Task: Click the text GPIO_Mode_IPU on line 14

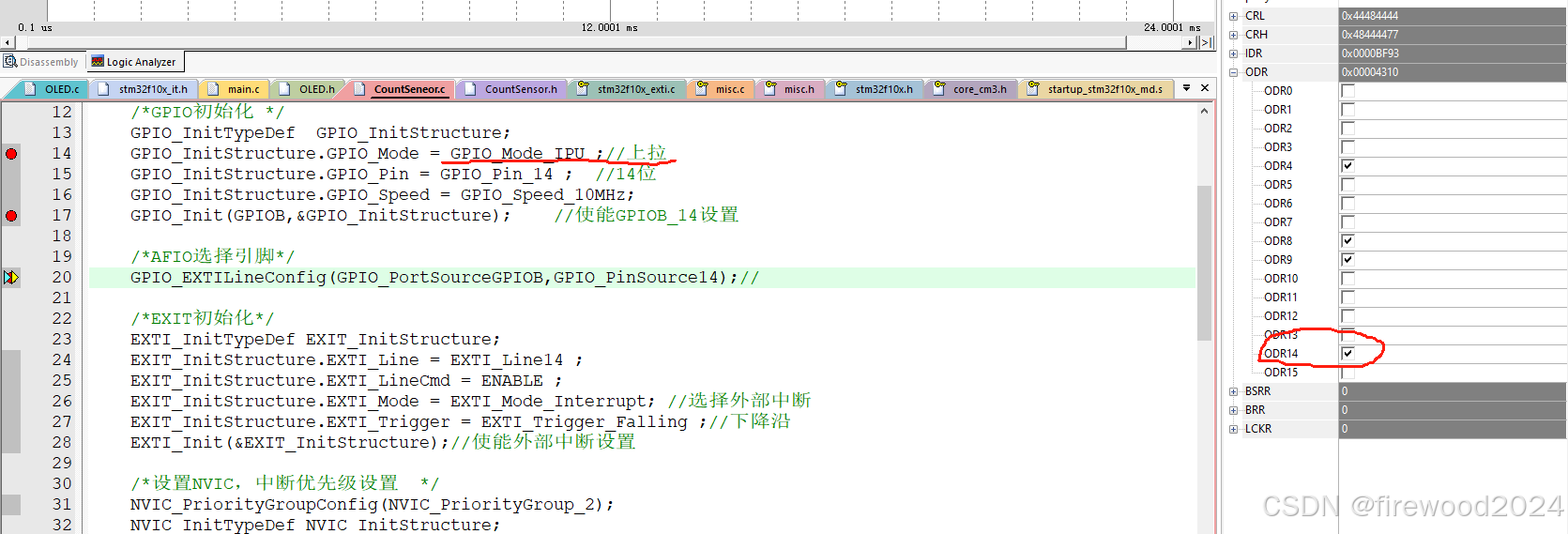Action: (517, 153)
